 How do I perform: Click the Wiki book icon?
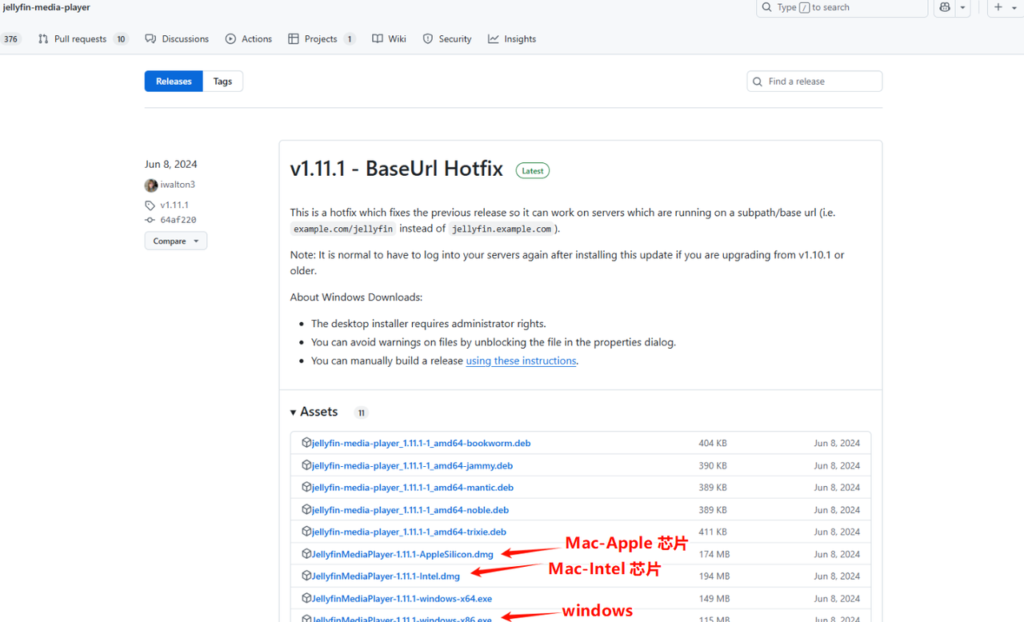pos(377,39)
